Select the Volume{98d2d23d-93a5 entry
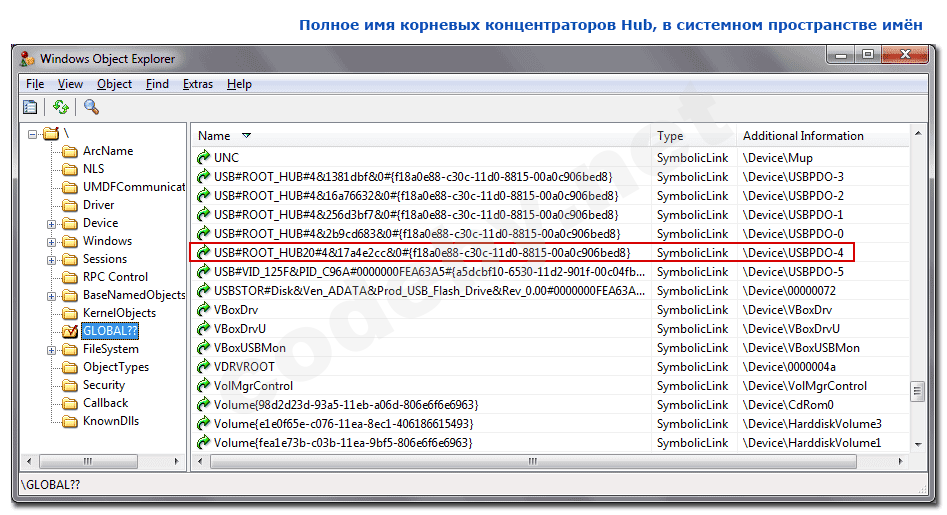The image size is (947, 515). 346,405
